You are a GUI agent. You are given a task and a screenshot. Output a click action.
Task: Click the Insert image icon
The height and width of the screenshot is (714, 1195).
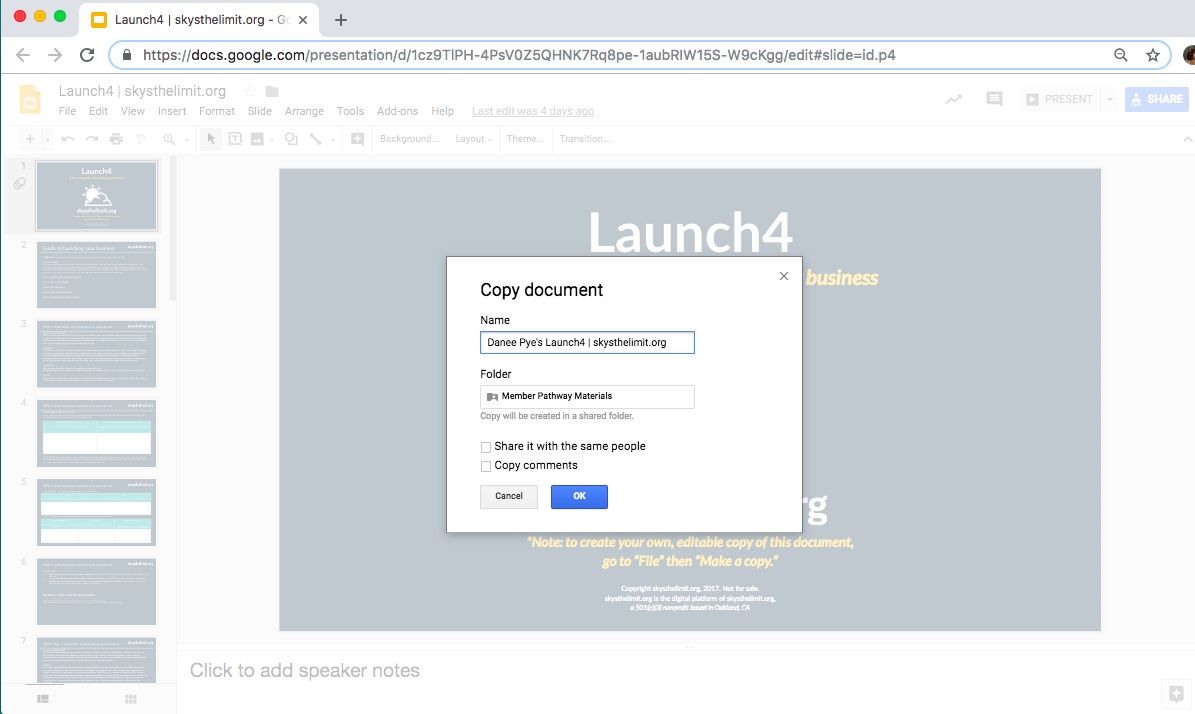(257, 139)
